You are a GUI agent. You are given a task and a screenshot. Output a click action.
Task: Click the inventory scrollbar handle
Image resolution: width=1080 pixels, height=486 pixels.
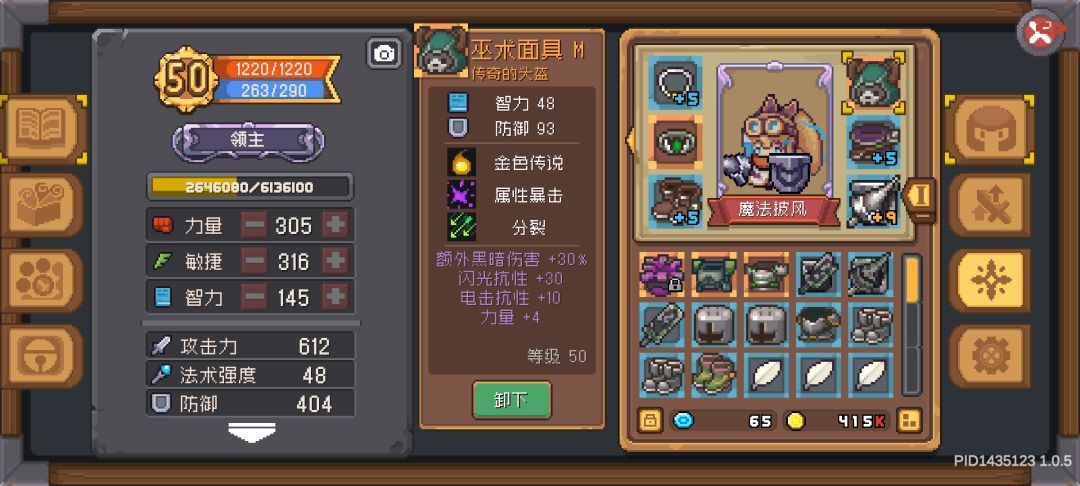click(x=912, y=279)
